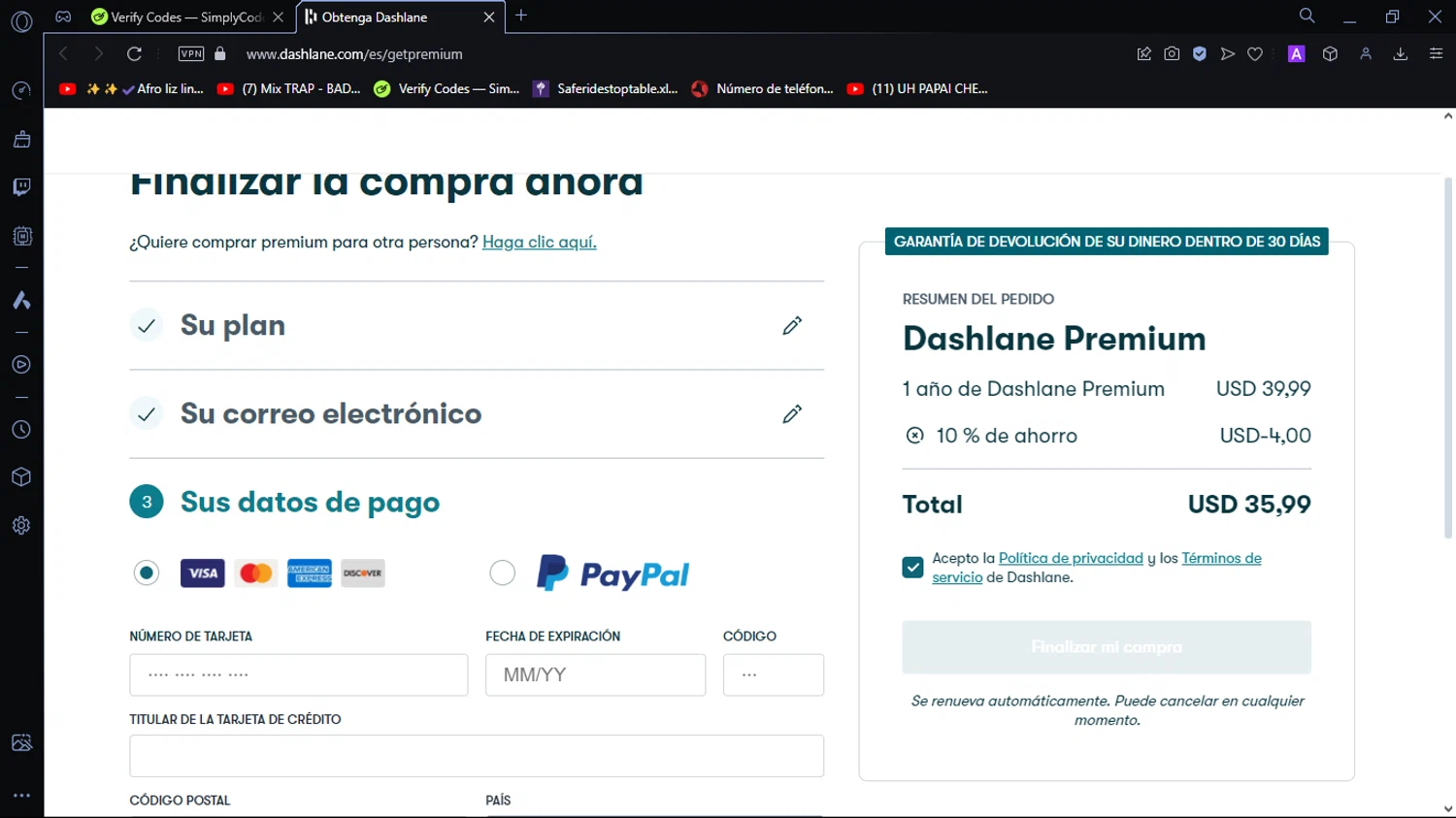
Task: Remove the 10 % de ahorro coupon
Action: pyautogui.click(x=914, y=436)
